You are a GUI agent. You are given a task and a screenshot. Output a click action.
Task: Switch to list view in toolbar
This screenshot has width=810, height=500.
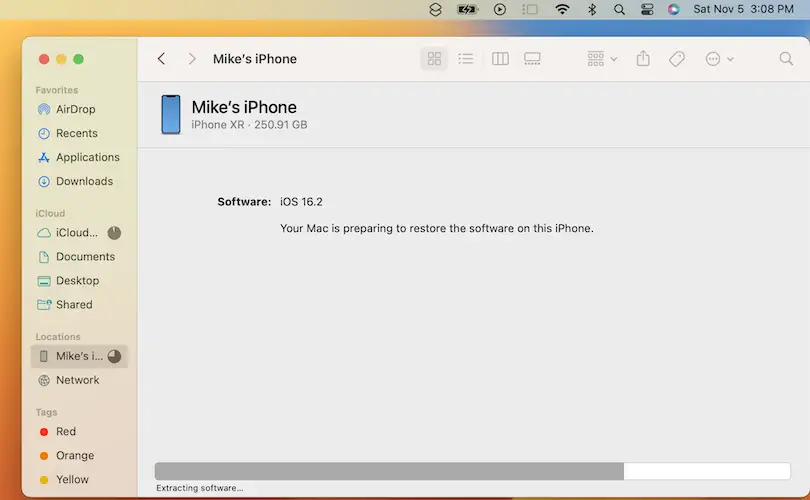tap(466, 59)
